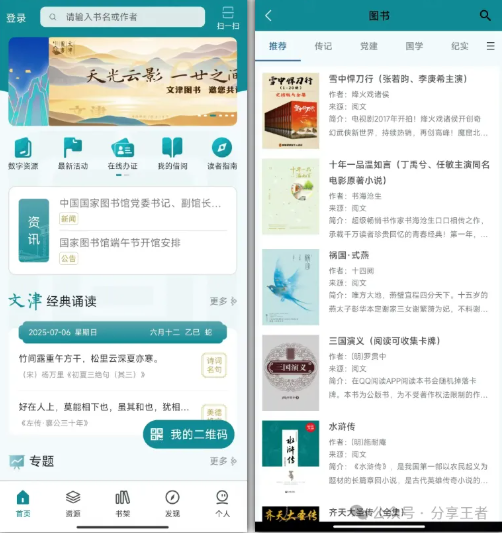Tap 登录 login link
The height and width of the screenshot is (538, 502).
[x=16, y=18]
